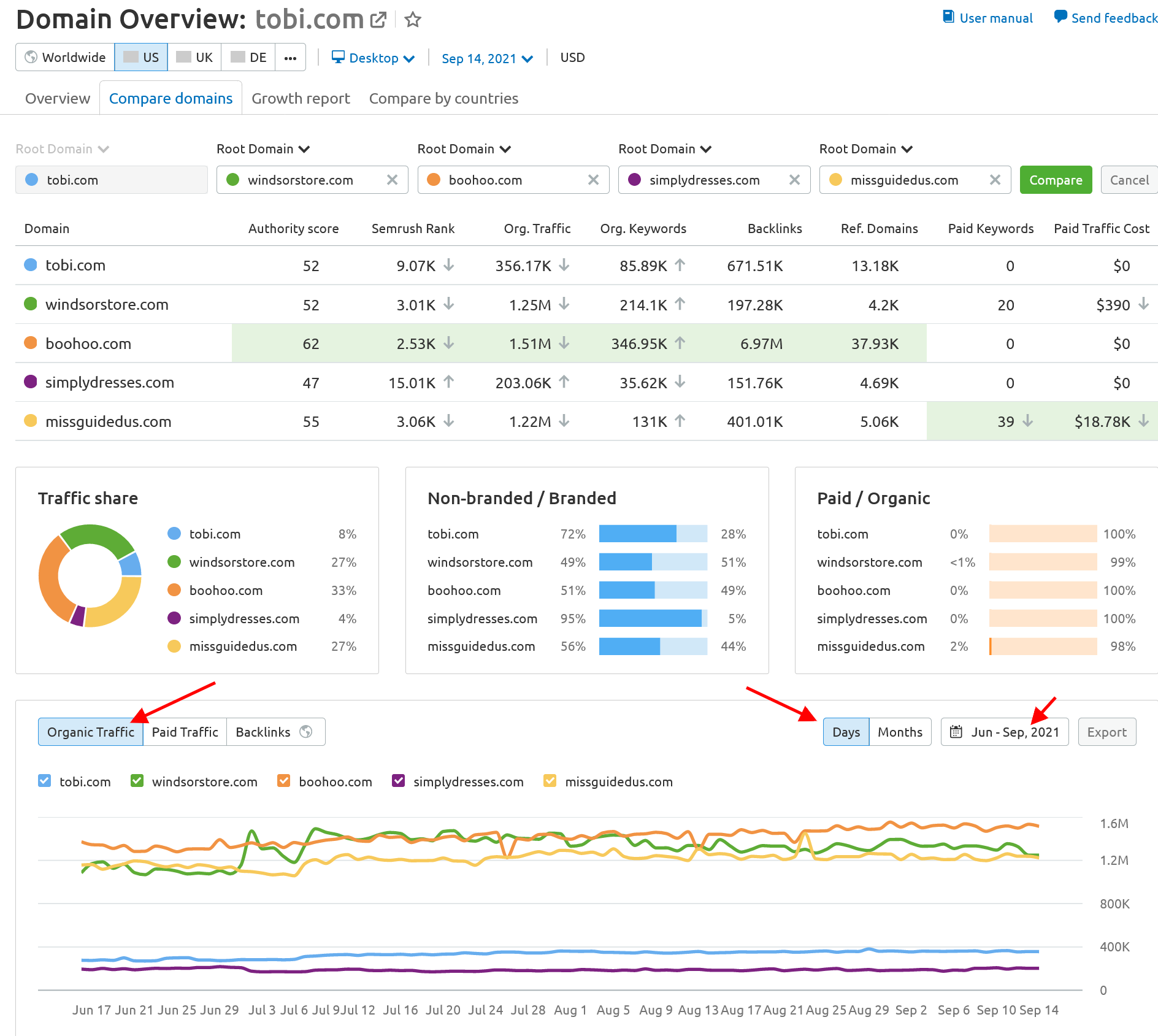
Task: Open the User manual book icon
Action: (x=948, y=17)
